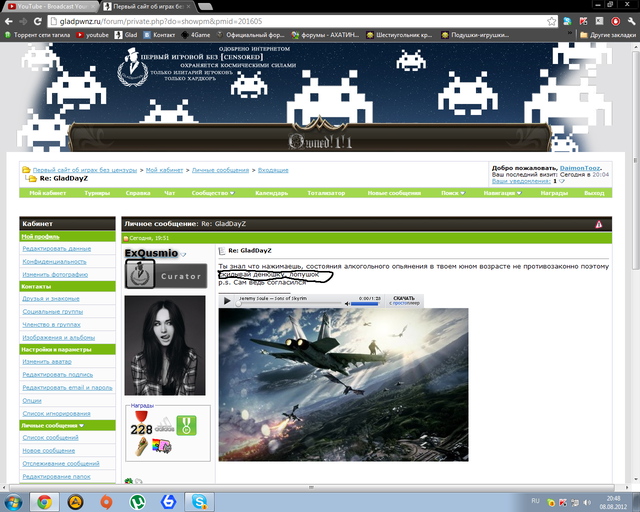Click Личные сообщения breadcrumb link
The width and height of the screenshot is (640, 512).
coord(220,170)
